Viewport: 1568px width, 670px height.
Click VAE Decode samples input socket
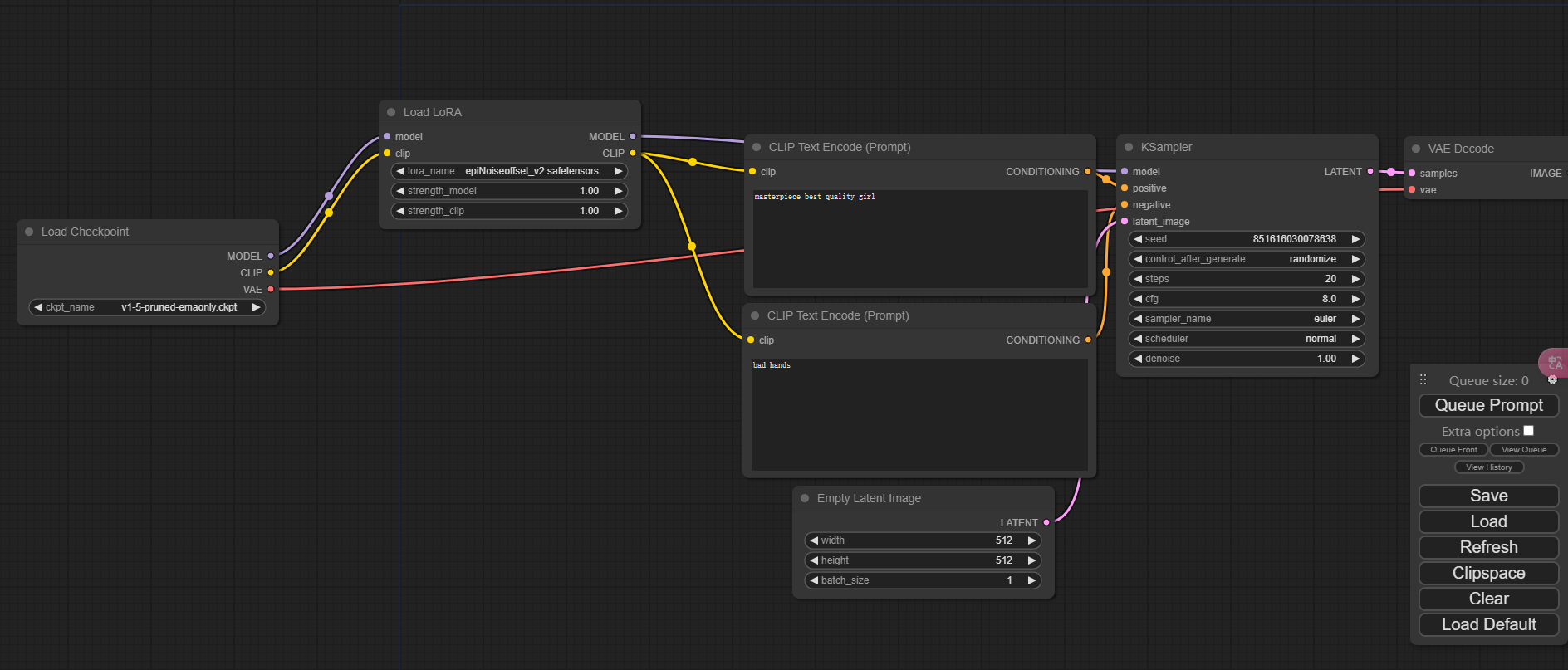coord(1412,173)
